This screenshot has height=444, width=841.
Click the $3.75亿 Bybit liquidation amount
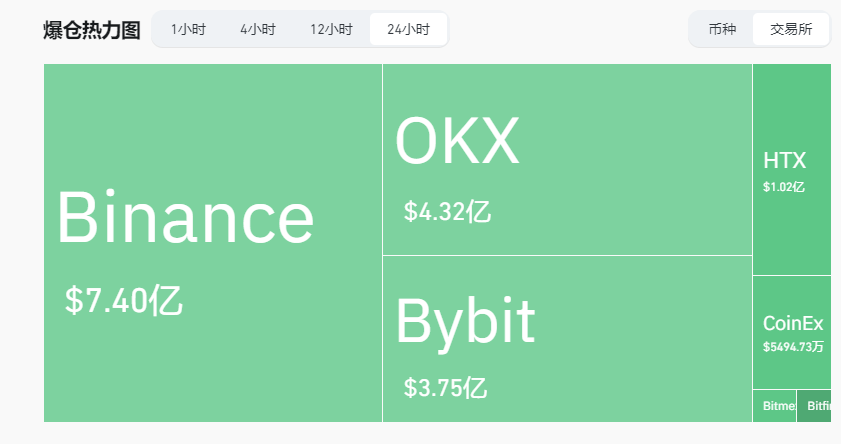[445, 387]
